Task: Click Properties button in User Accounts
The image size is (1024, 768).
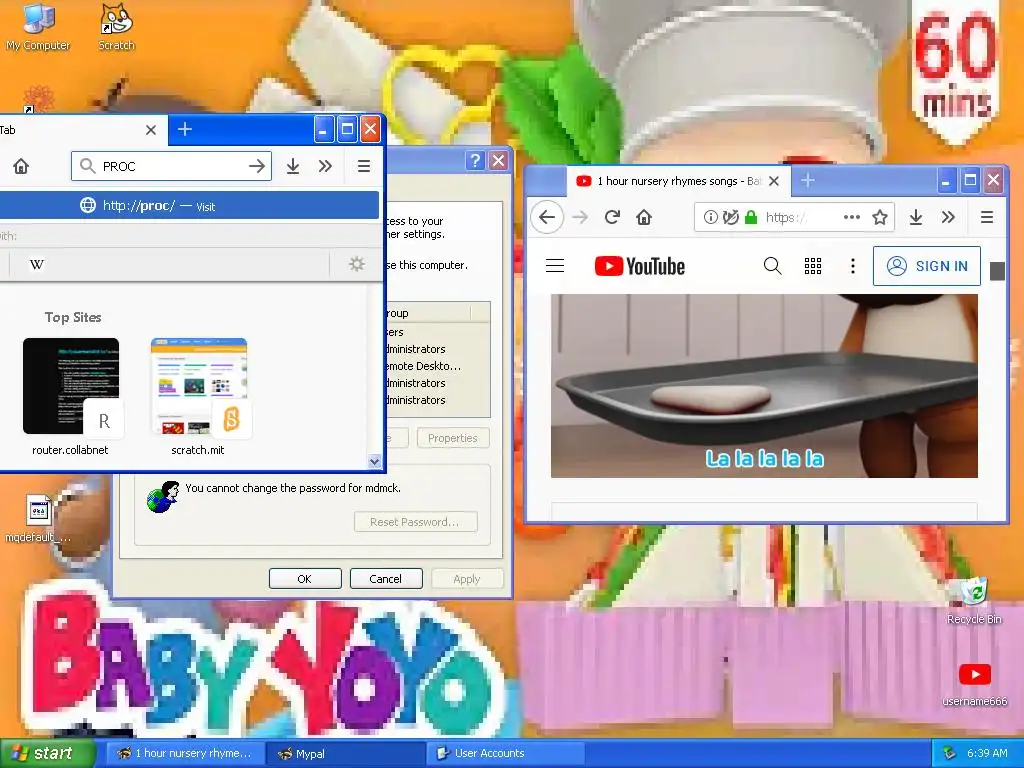Action: coord(453,438)
